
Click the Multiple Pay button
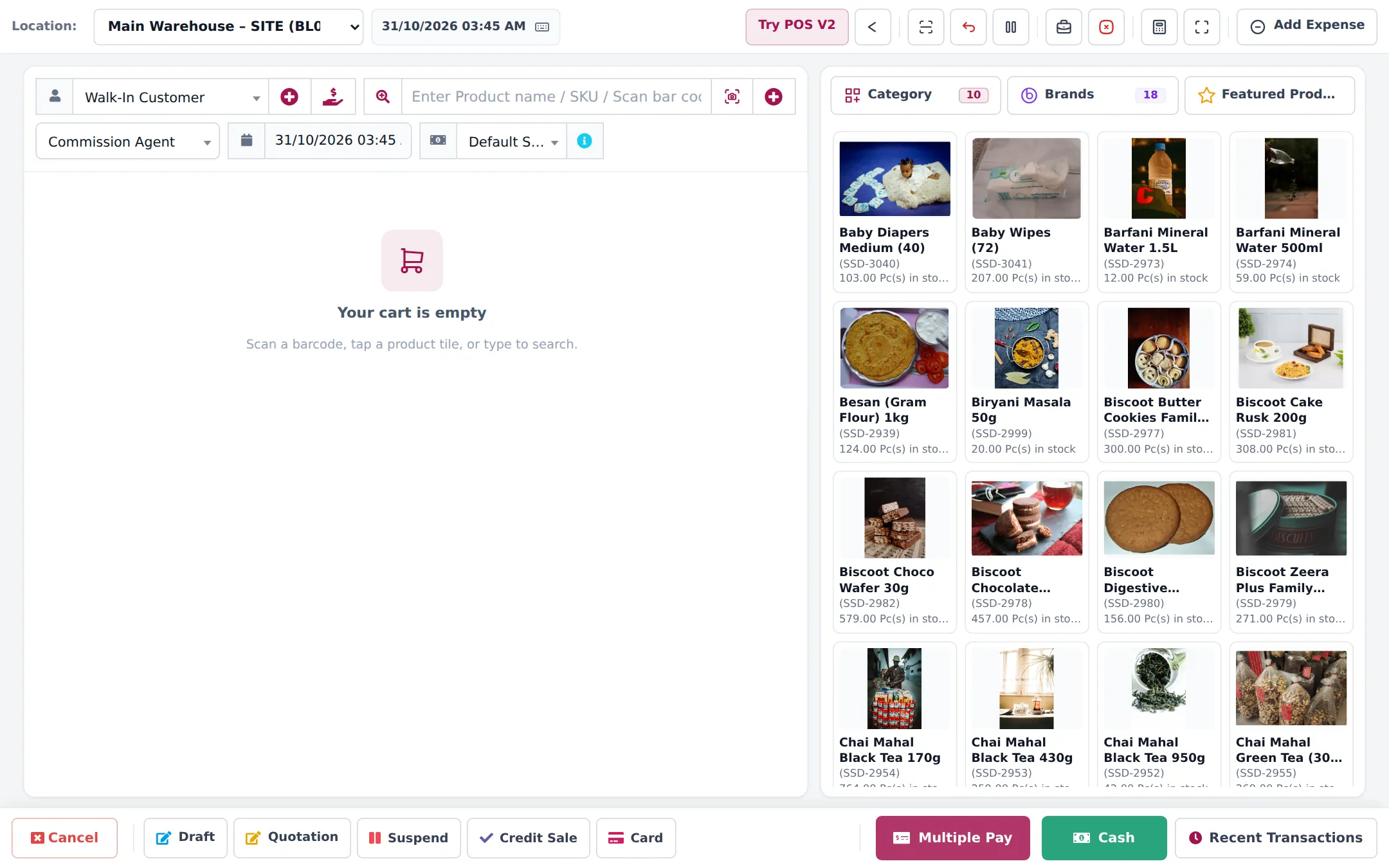[952, 838]
